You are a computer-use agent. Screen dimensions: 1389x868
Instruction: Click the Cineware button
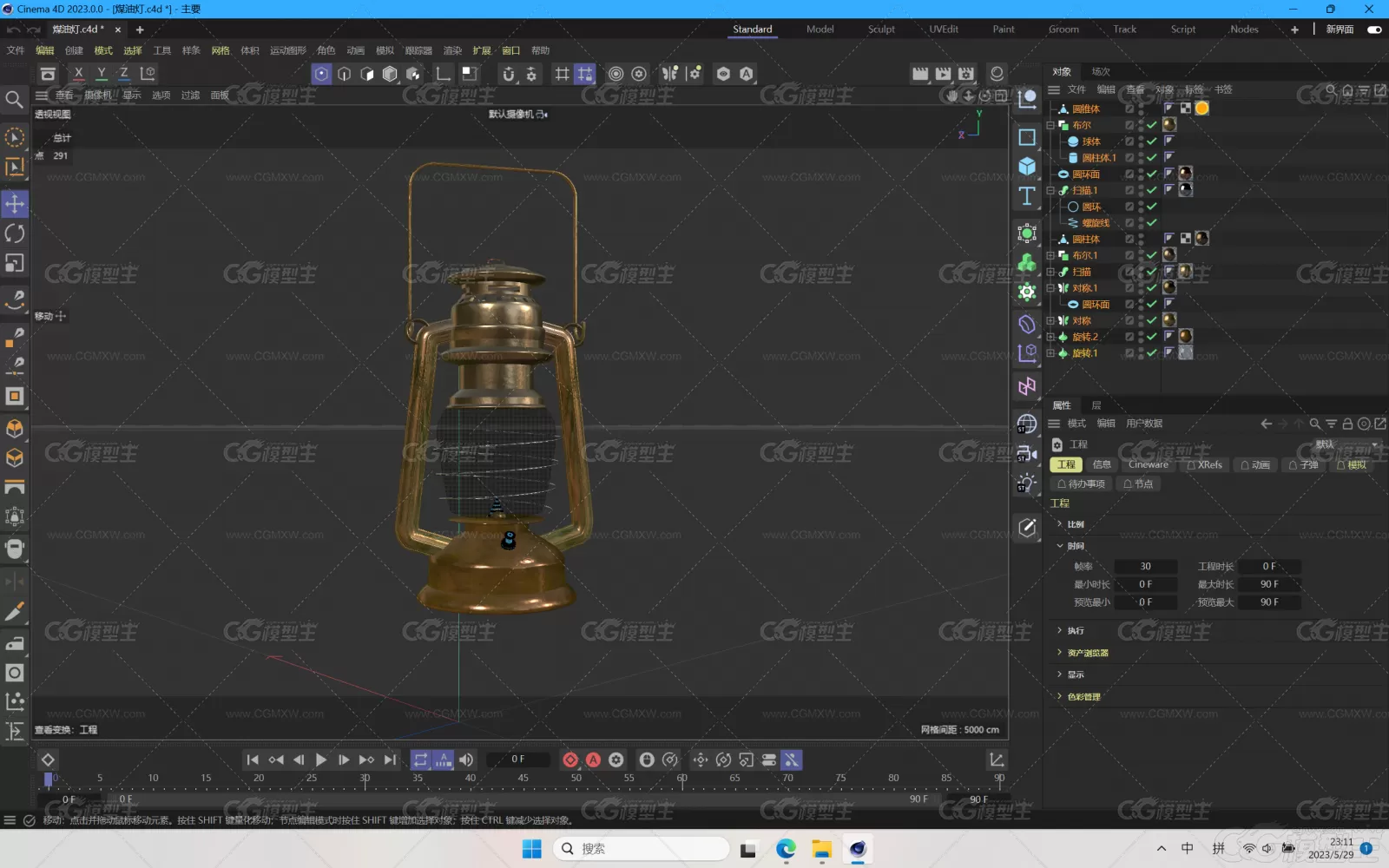[1148, 465]
